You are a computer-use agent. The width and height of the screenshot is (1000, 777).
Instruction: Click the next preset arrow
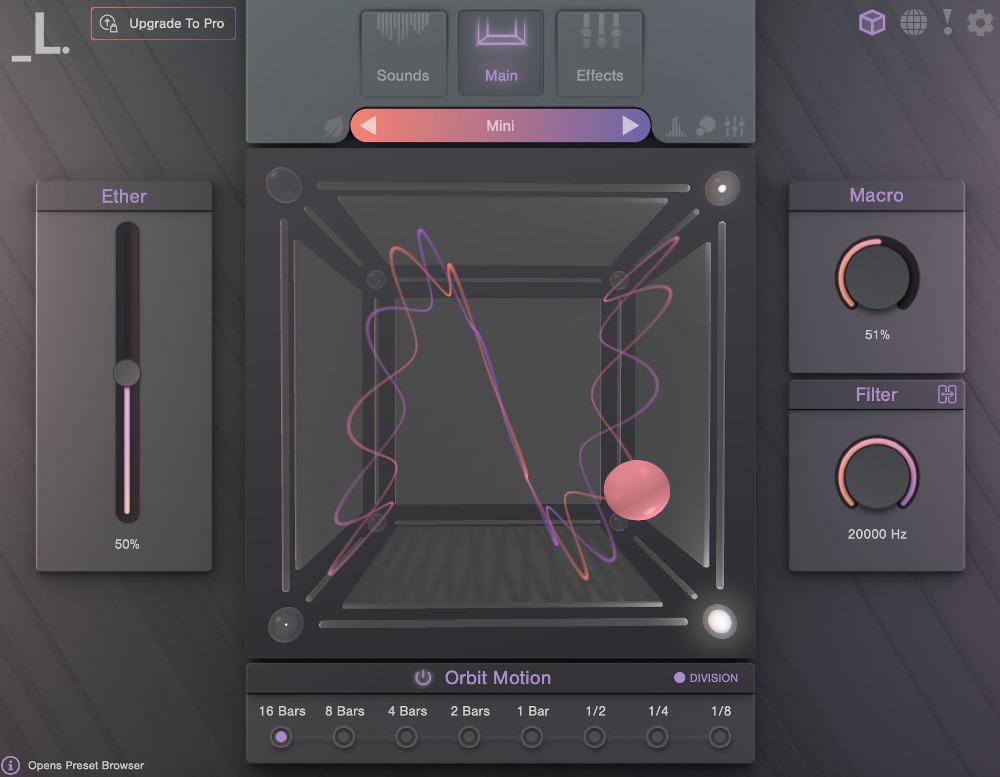pyautogui.click(x=629, y=125)
